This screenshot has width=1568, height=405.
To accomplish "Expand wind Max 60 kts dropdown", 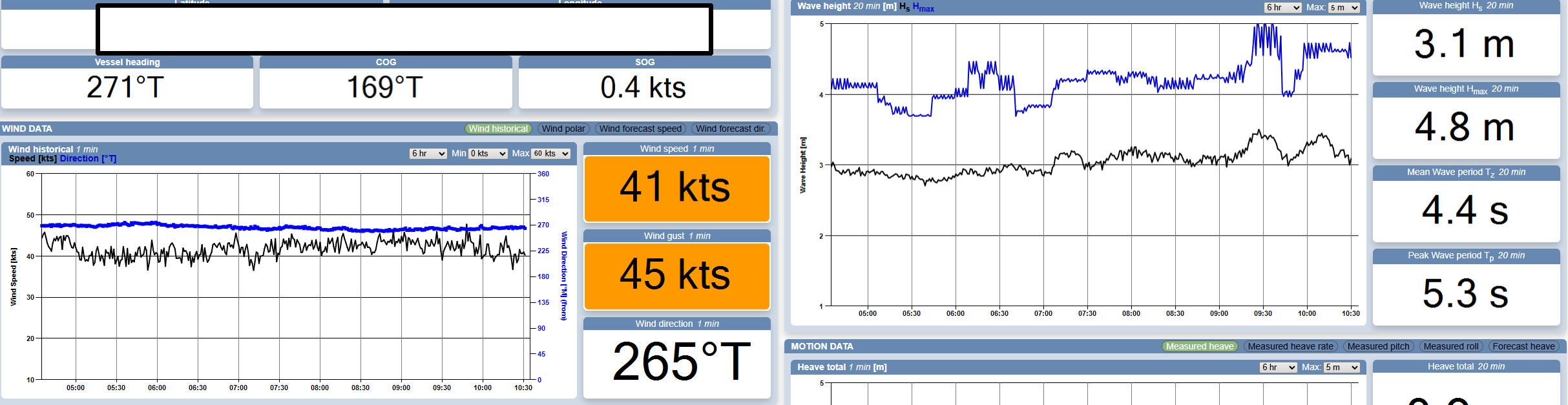I will 551,153.
